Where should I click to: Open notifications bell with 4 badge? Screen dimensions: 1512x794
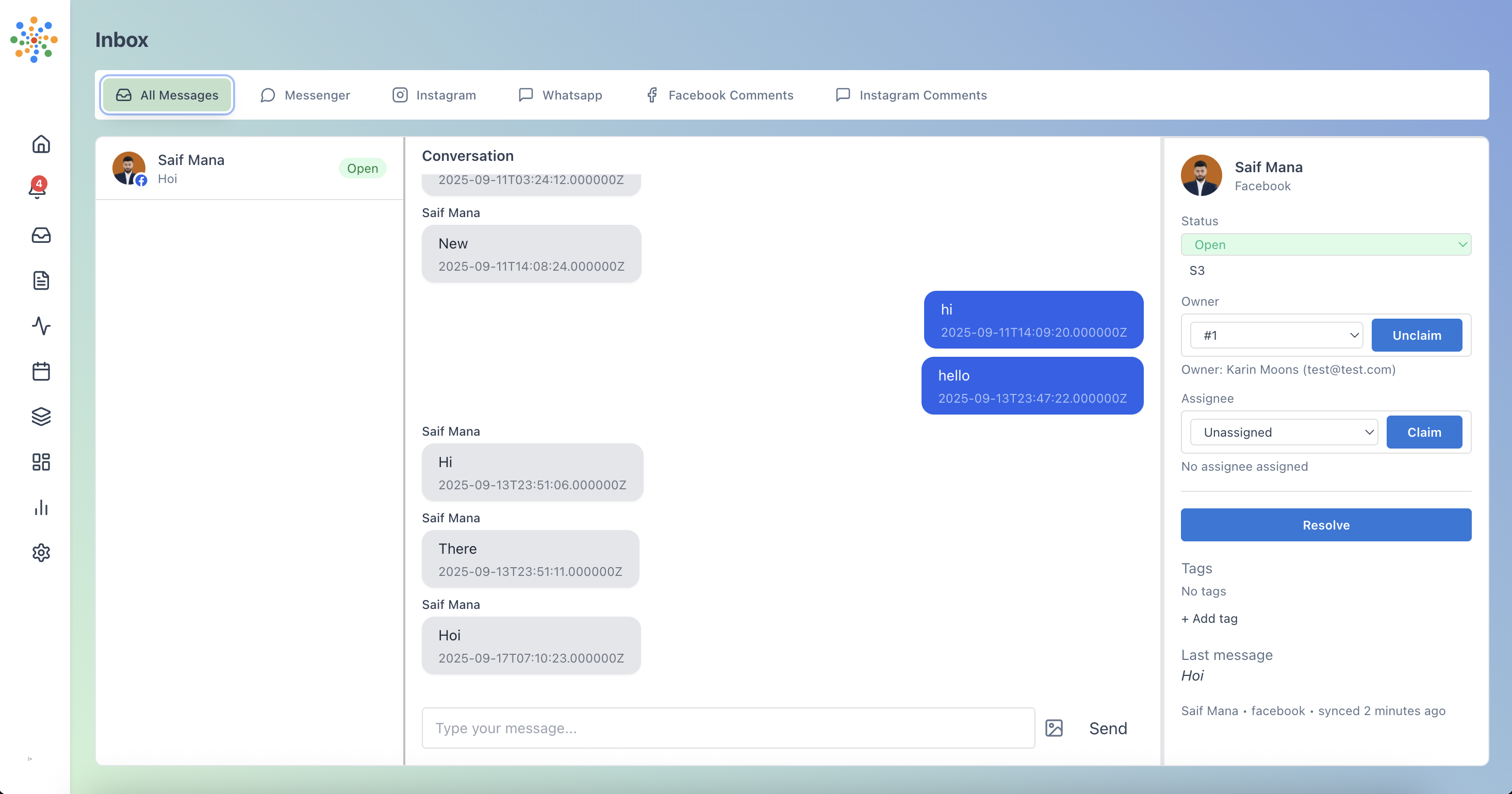pos(38,189)
